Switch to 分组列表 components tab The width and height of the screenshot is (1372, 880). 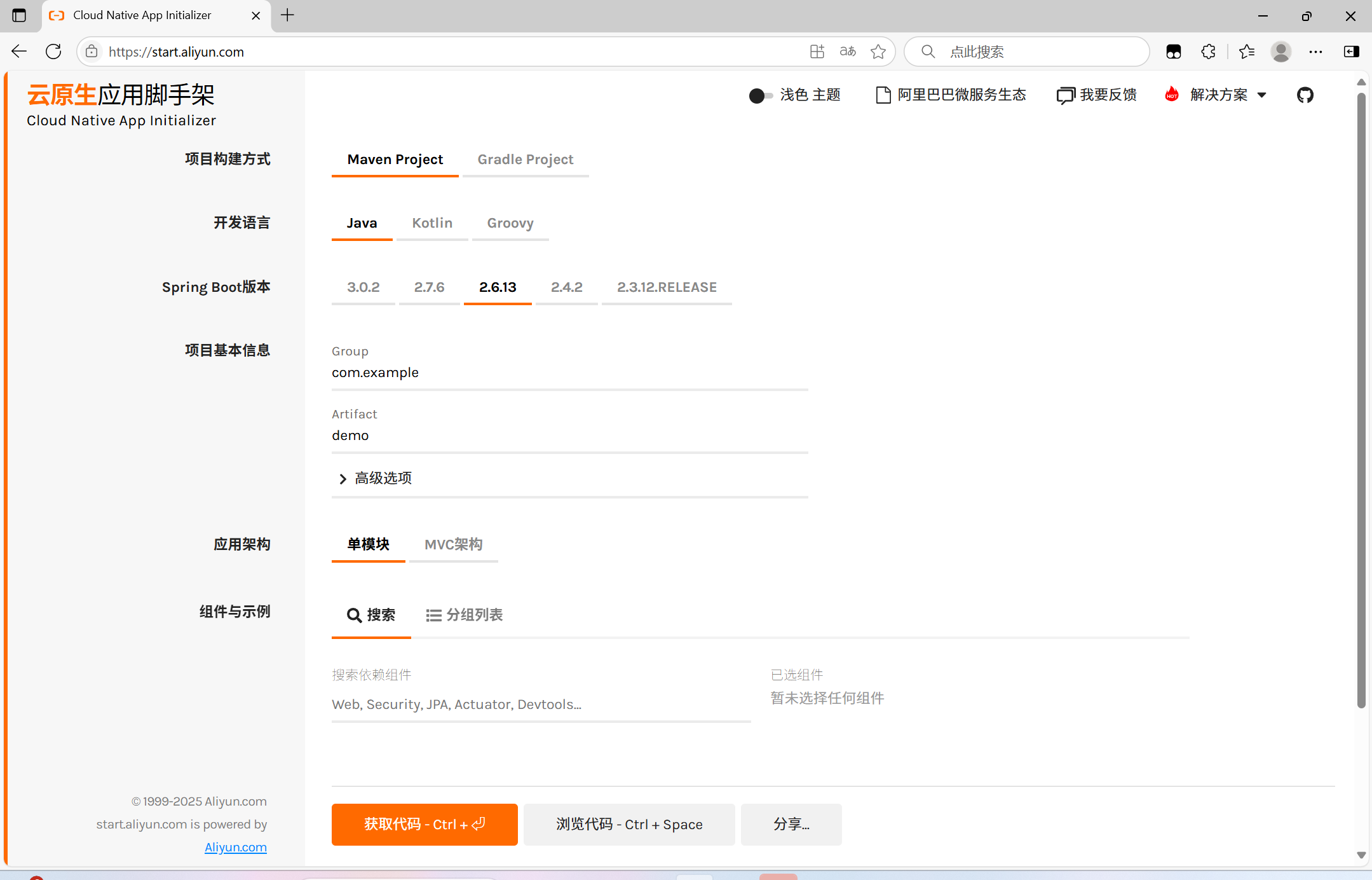pyautogui.click(x=465, y=615)
